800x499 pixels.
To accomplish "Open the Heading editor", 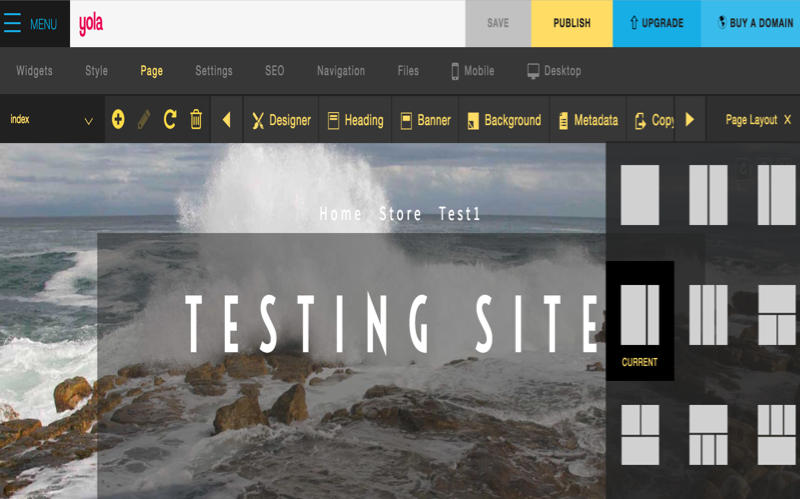I will coord(355,120).
